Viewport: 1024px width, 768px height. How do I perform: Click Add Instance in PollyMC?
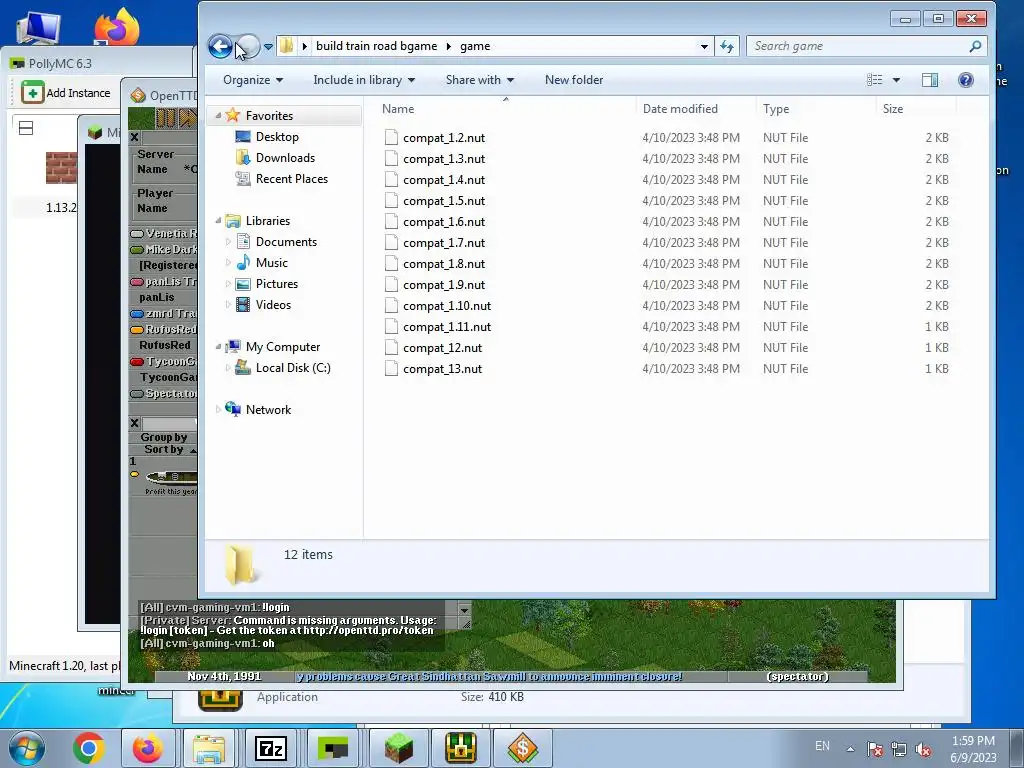[66, 93]
